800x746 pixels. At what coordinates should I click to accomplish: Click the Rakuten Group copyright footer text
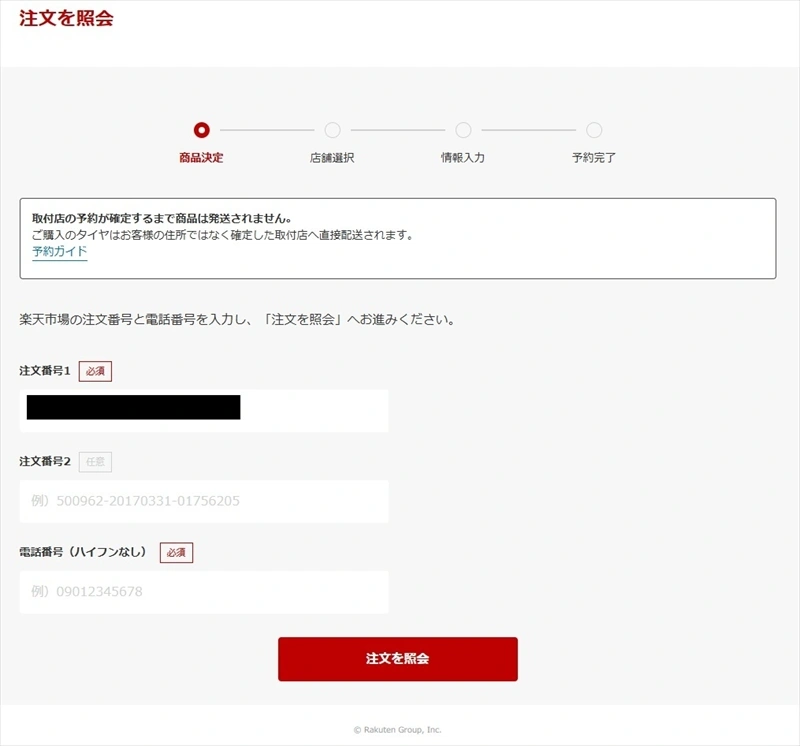point(399,729)
